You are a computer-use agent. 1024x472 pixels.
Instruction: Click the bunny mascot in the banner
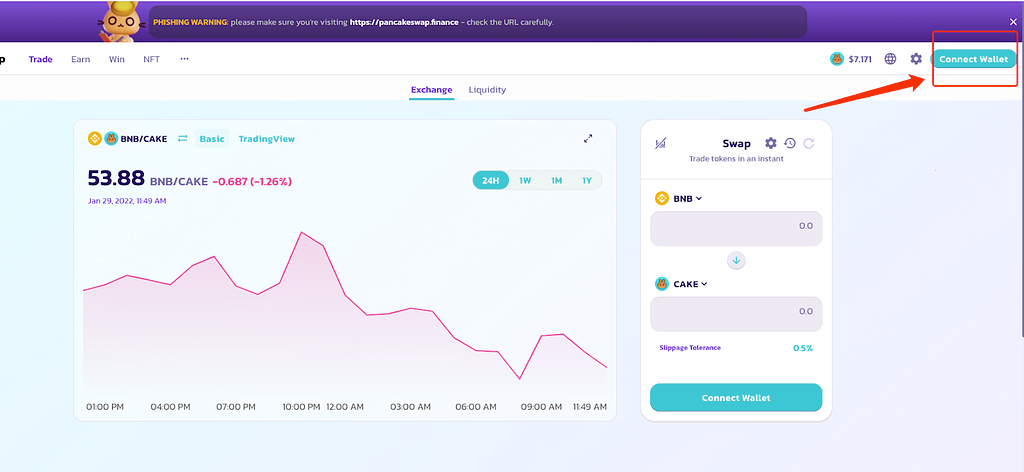click(121, 22)
